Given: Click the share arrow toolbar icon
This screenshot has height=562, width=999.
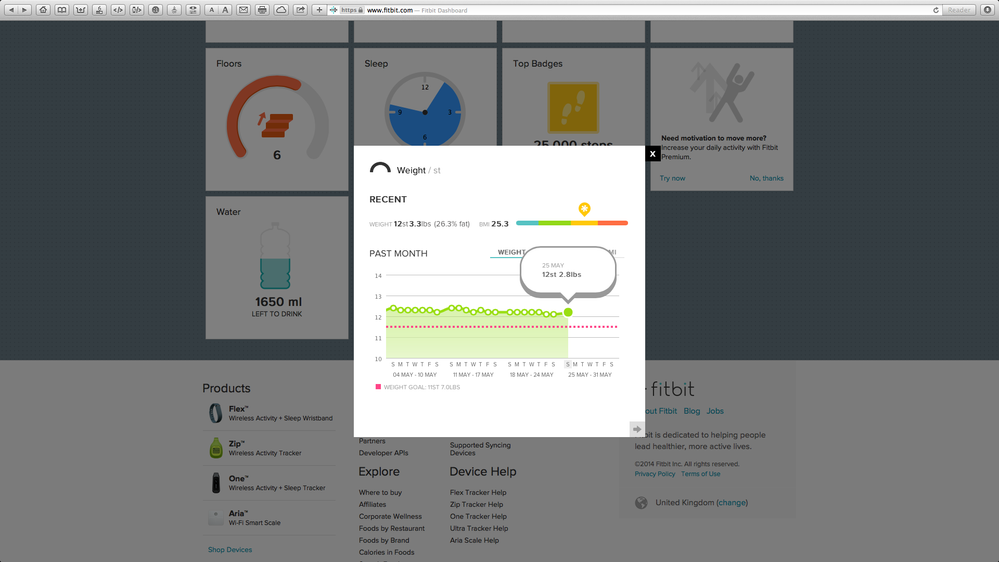Looking at the screenshot, I should tap(300, 10).
